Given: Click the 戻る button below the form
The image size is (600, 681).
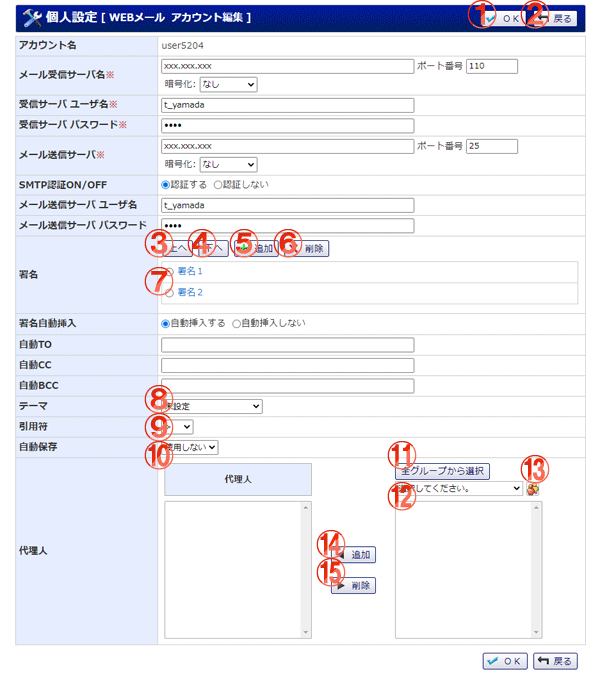Looking at the screenshot, I should pos(555,661).
